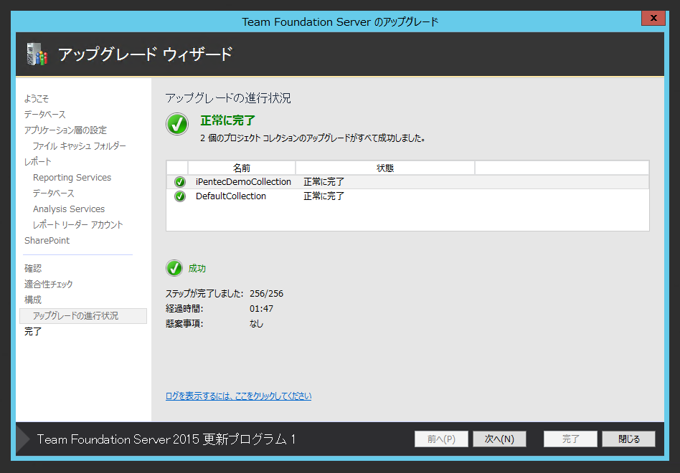Open アプリケーション層の設定 step
The image size is (680, 473).
coord(65,130)
